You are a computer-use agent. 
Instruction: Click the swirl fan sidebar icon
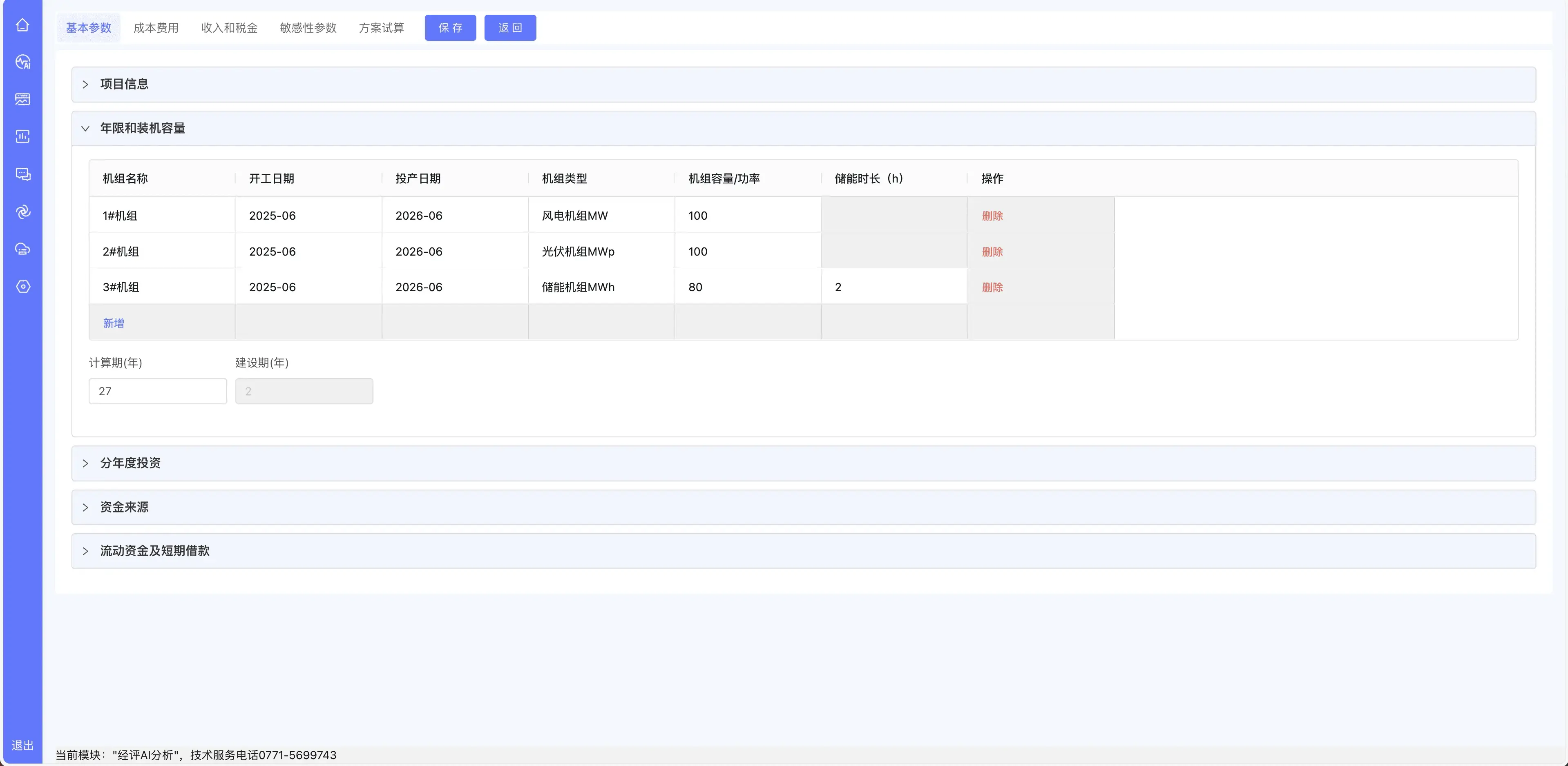[x=22, y=212]
